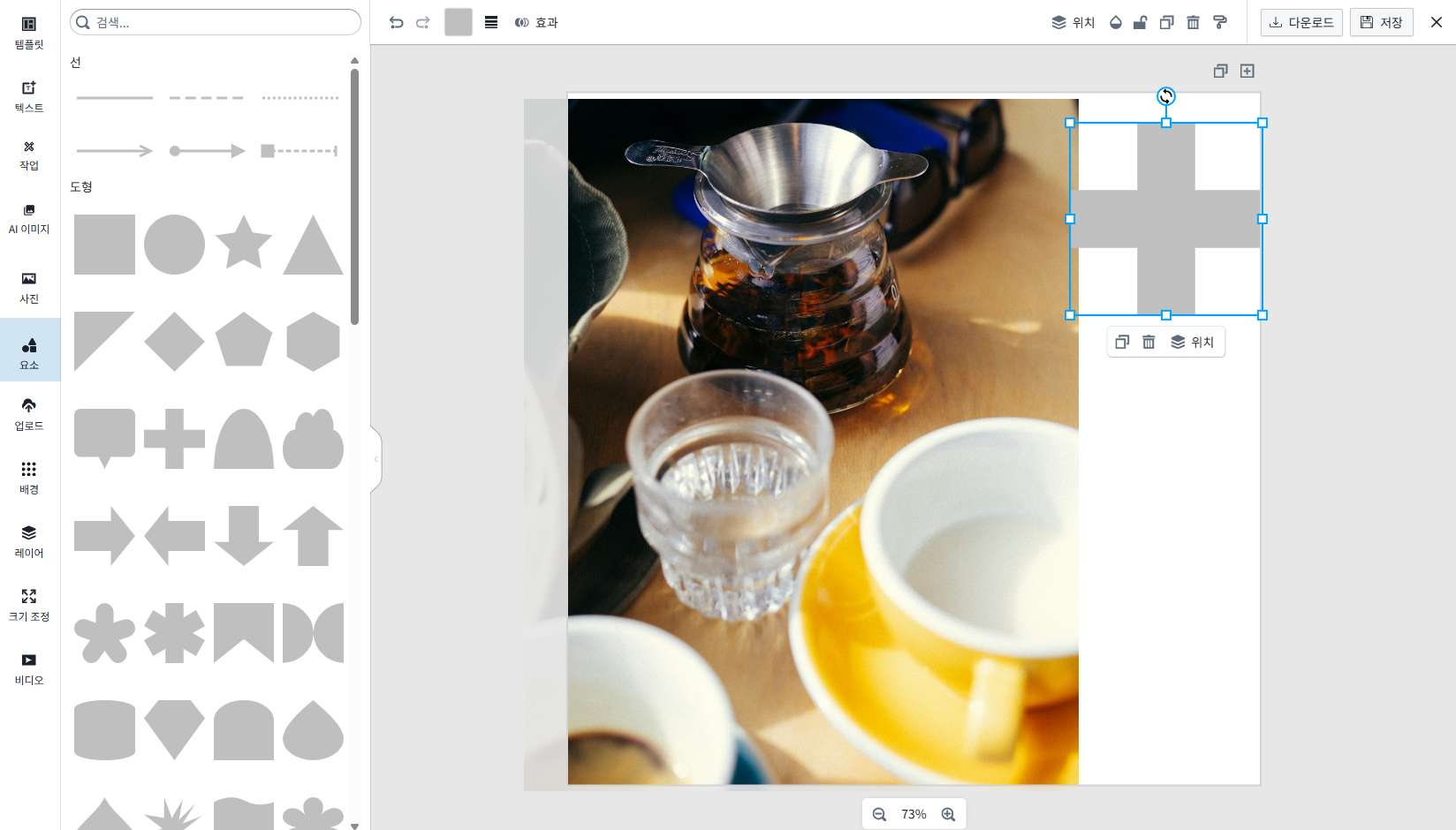
Task: Zoom in using the magnifier plus icon
Action: click(x=948, y=814)
